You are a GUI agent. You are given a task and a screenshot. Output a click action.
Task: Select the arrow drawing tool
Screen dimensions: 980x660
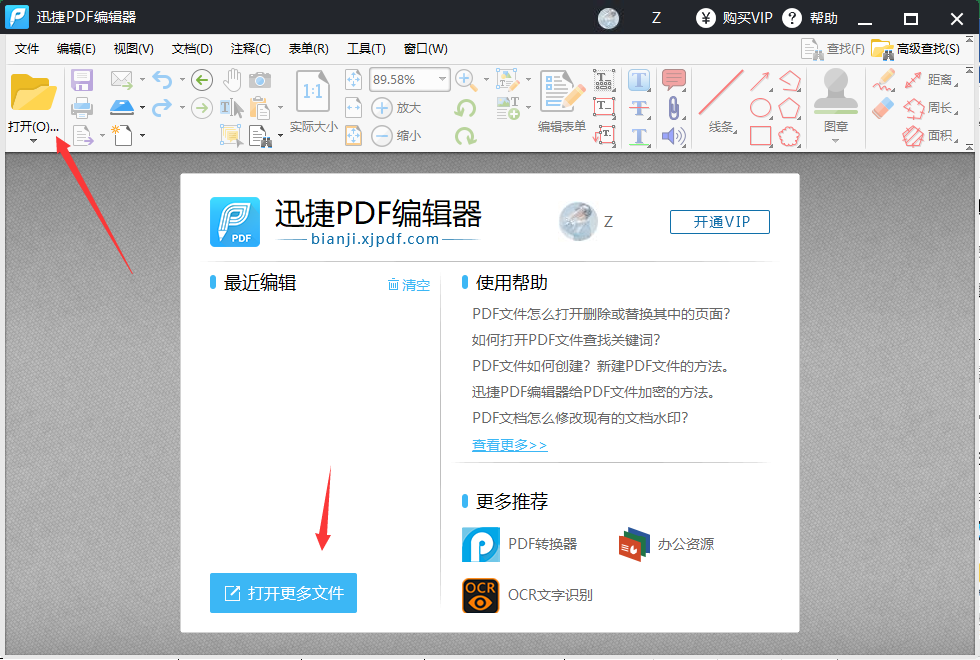[x=760, y=81]
